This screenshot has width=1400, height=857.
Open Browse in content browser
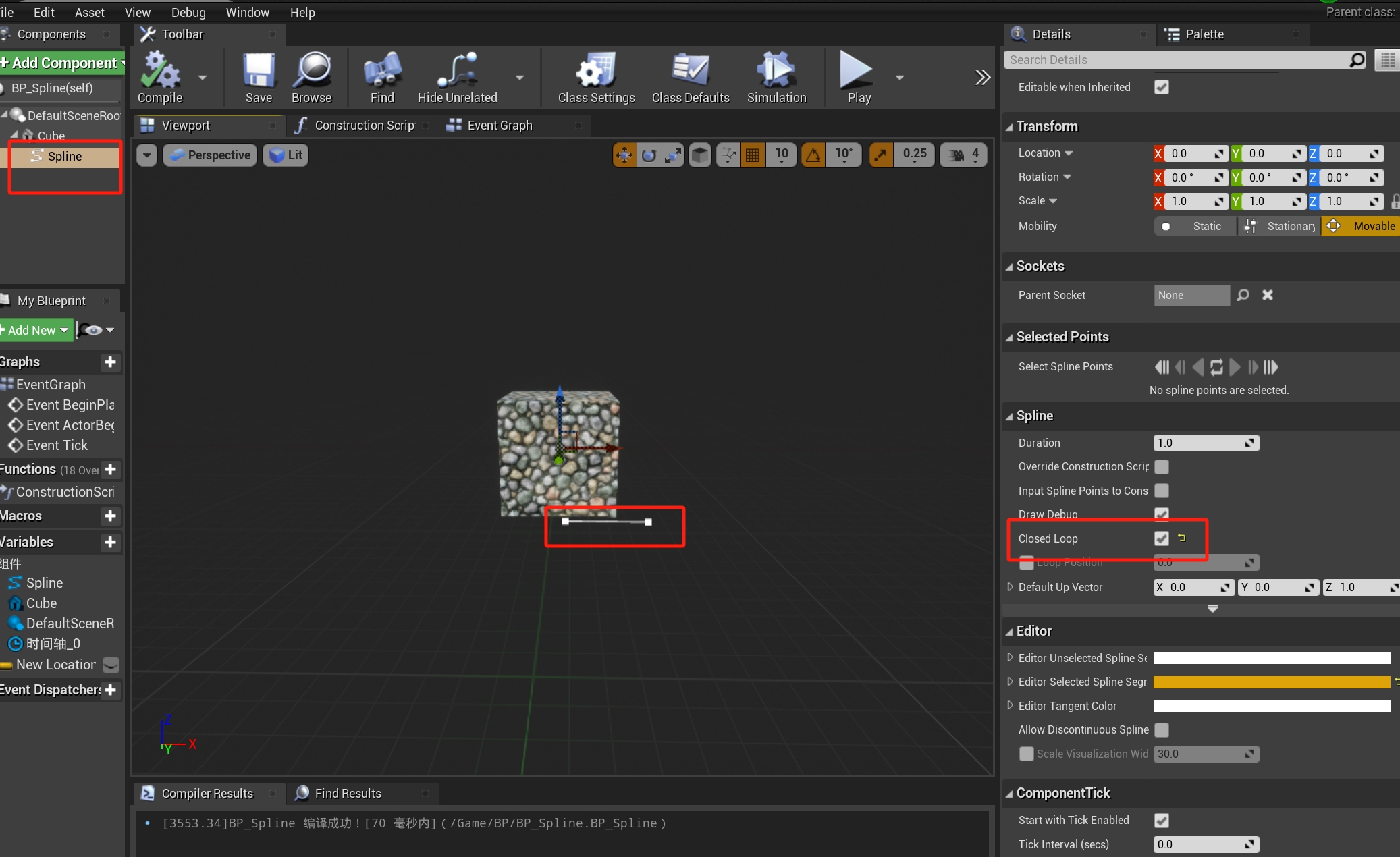pos(312,70)
